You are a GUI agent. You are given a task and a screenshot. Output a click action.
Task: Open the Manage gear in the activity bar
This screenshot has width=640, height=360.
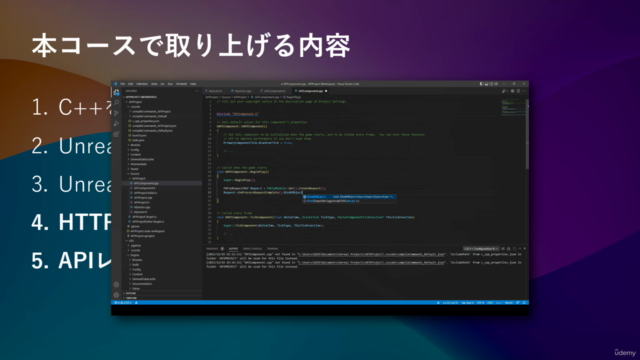pyautogui.click(x=116, y=295)
